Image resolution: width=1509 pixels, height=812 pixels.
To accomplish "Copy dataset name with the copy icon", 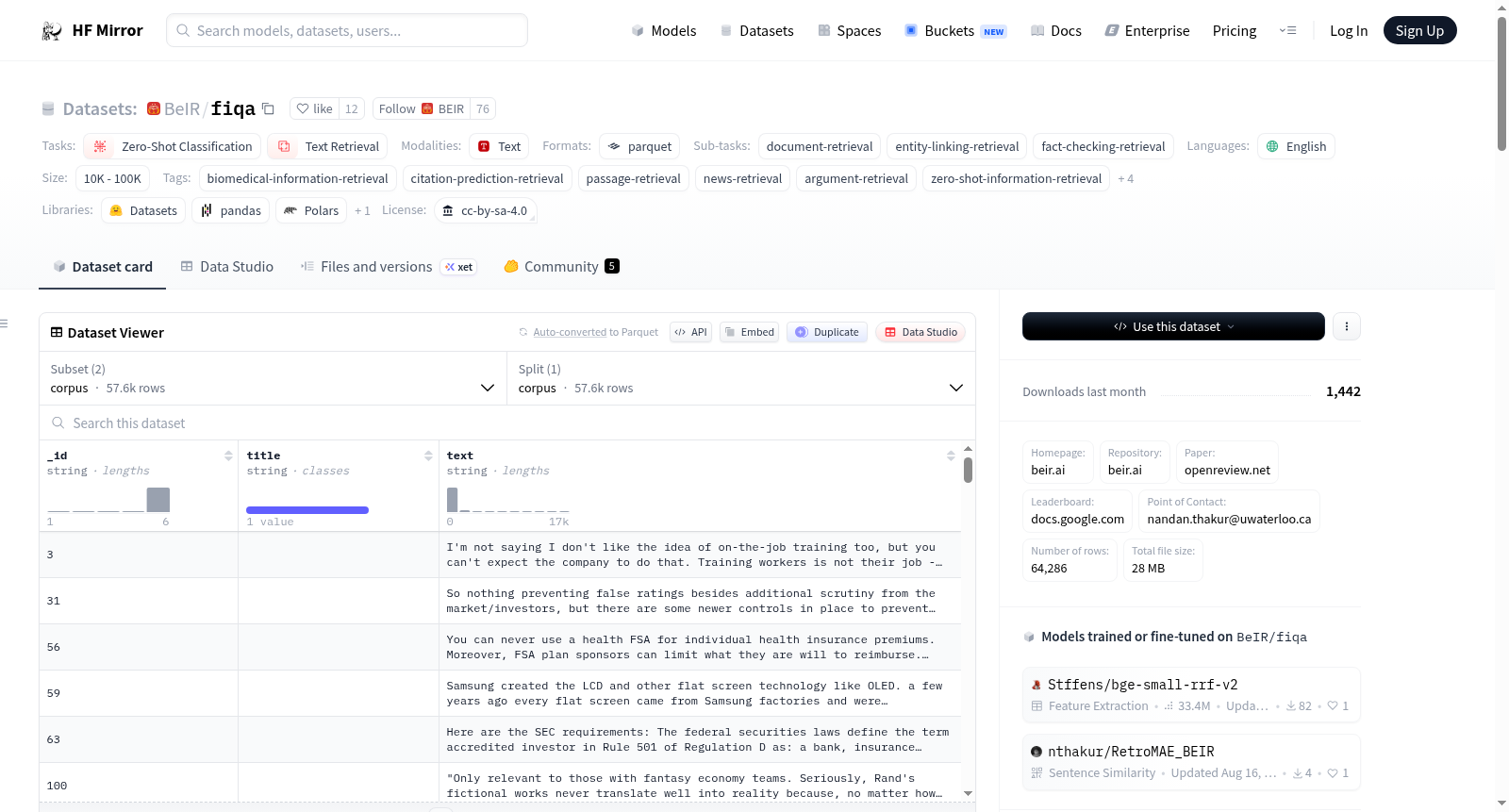I will [268, 108].
